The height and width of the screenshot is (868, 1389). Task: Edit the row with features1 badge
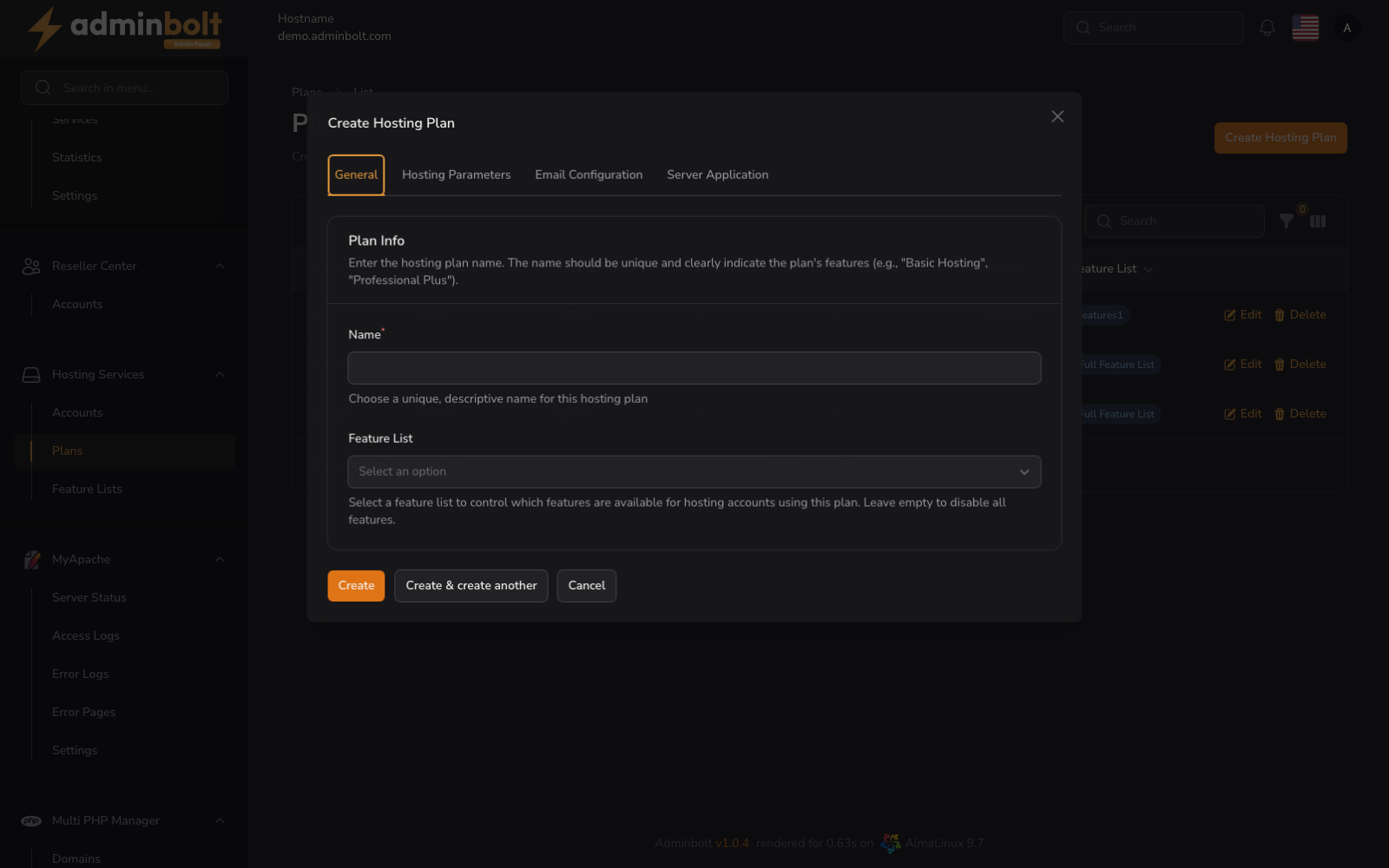[x=1243, y=315]
